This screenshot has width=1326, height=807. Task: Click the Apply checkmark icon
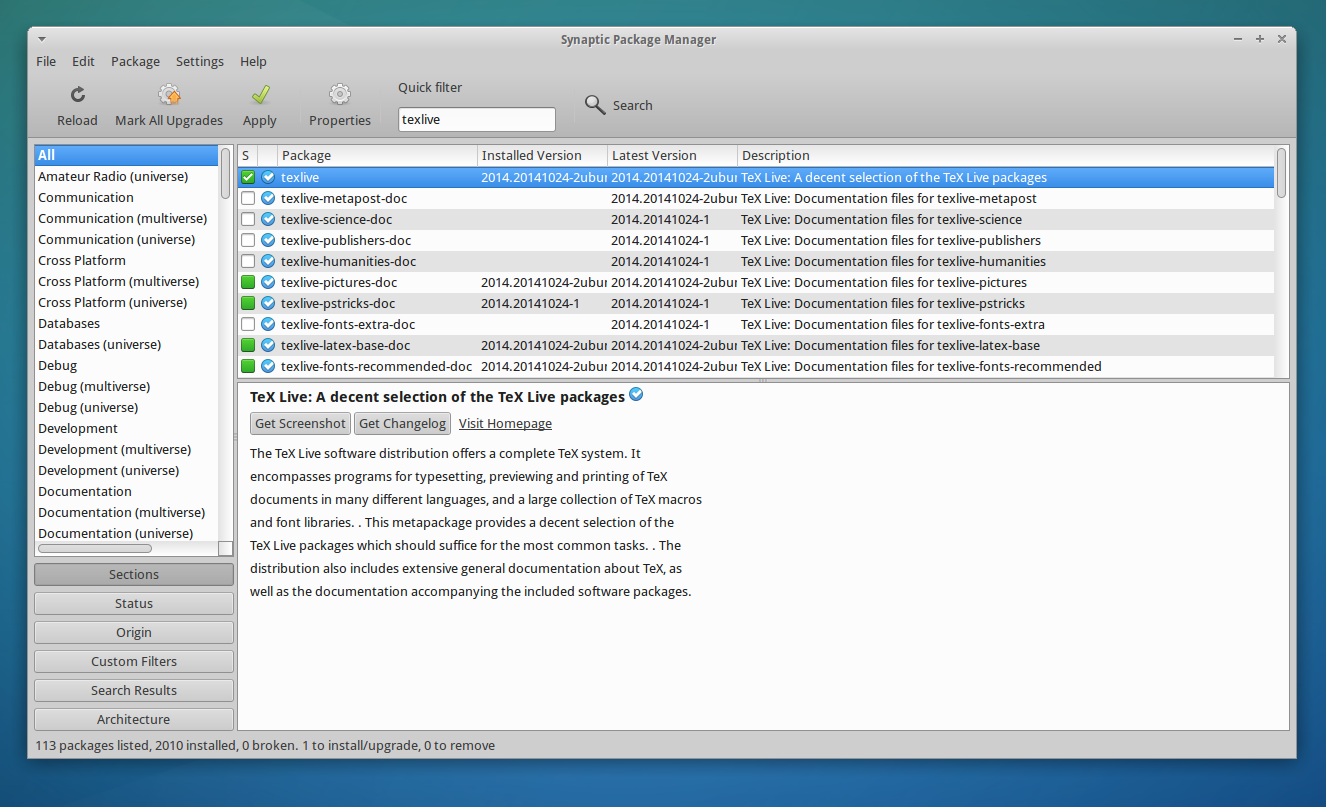pyautogui.click(x=260, y=95)
